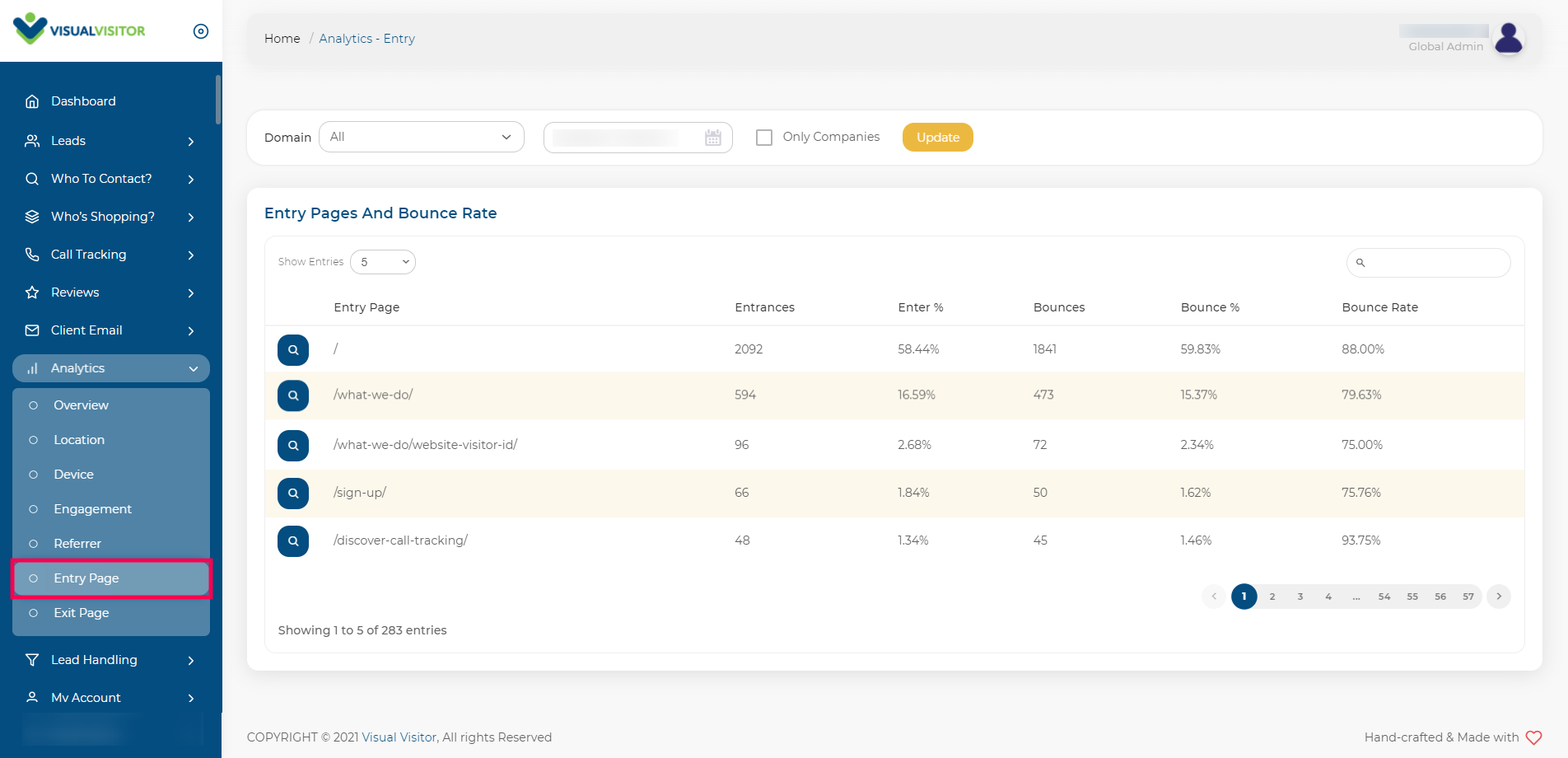Viewport: 1568px width, 758px height.
Task: Inspect details for the / entry page row
Action: (293, 350)
